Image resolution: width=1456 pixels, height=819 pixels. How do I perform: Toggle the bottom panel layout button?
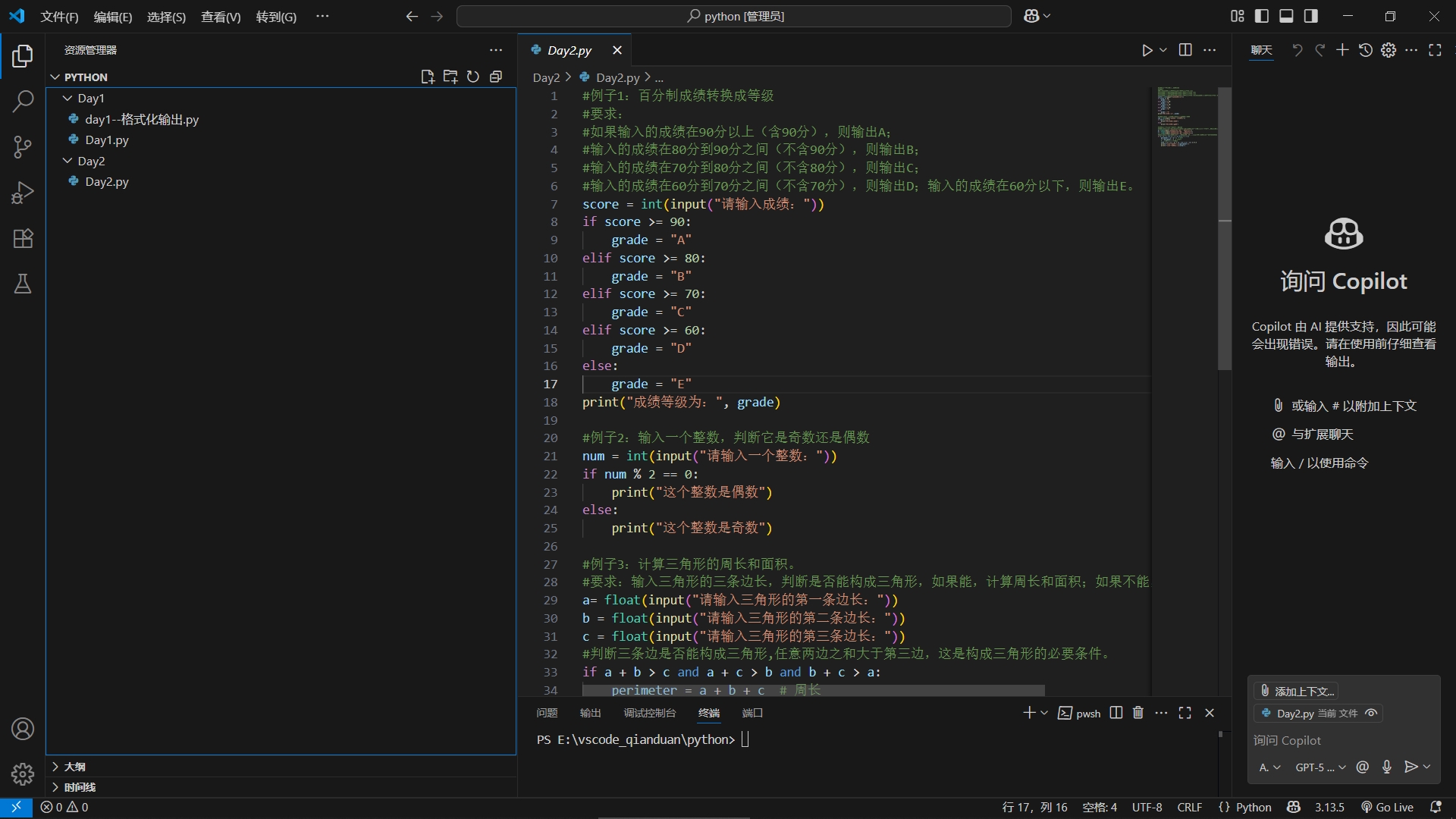click(x=1286, y=16)
